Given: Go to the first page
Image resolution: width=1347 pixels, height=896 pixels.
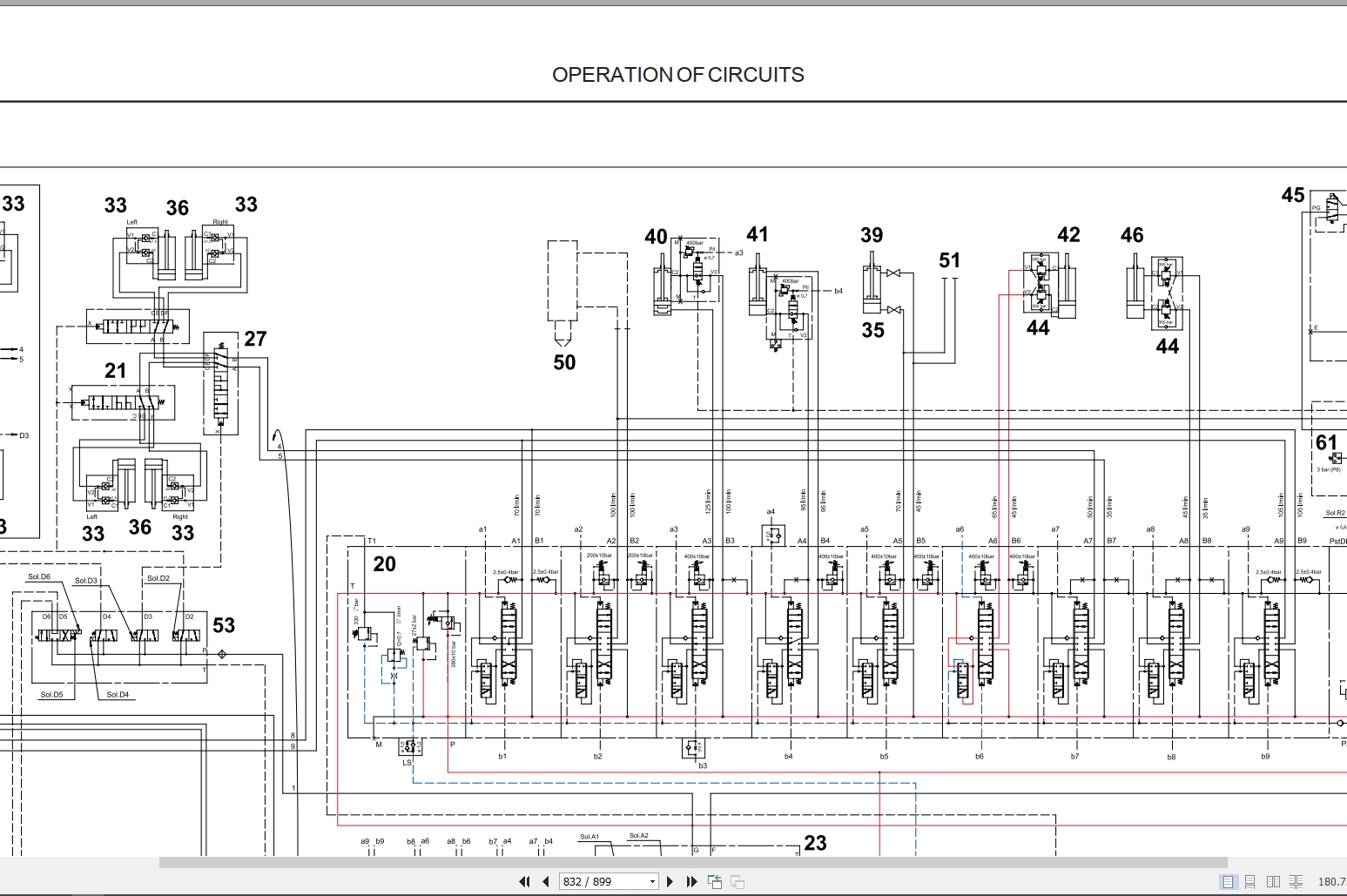Looking at the screenshot, I should (524, 881).
